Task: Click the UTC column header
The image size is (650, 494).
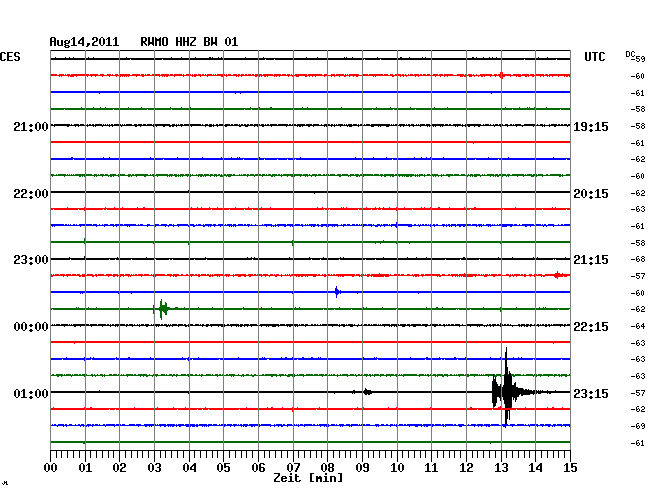Action: click(x=594, y=57)
